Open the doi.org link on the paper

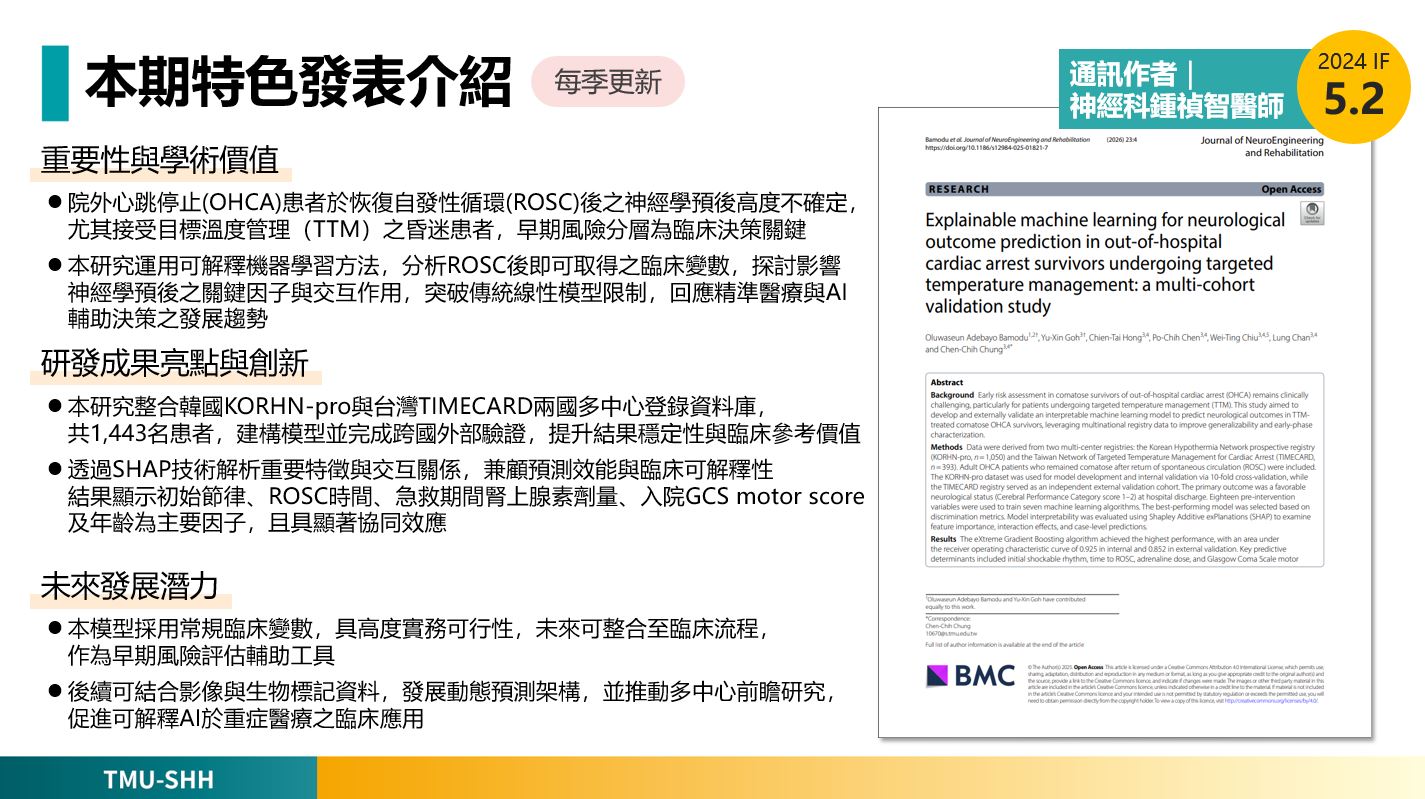[x=985, y=148]
